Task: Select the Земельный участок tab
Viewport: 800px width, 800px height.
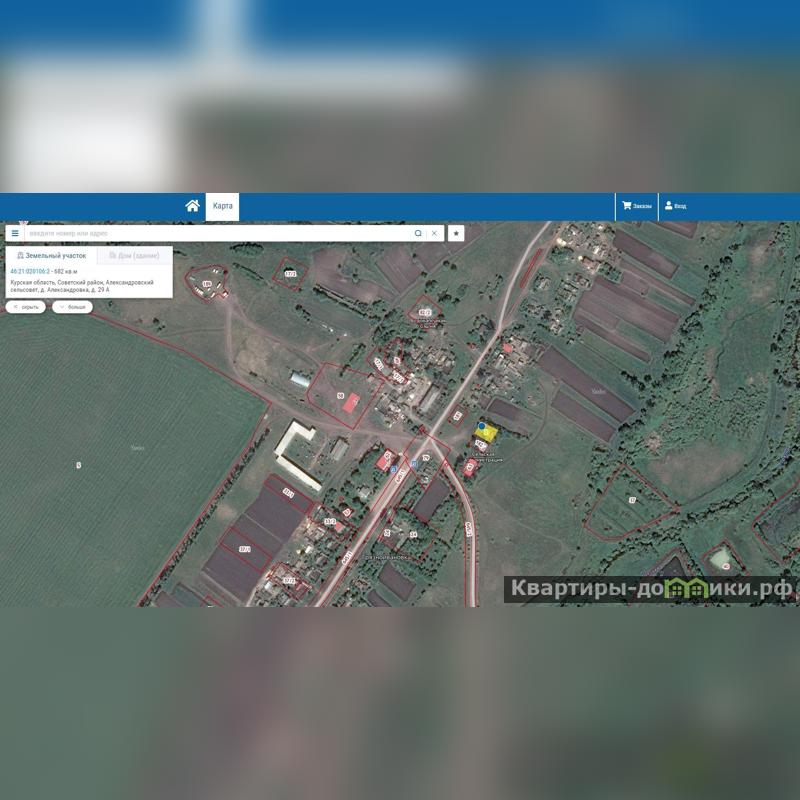Action: (52, 256)
